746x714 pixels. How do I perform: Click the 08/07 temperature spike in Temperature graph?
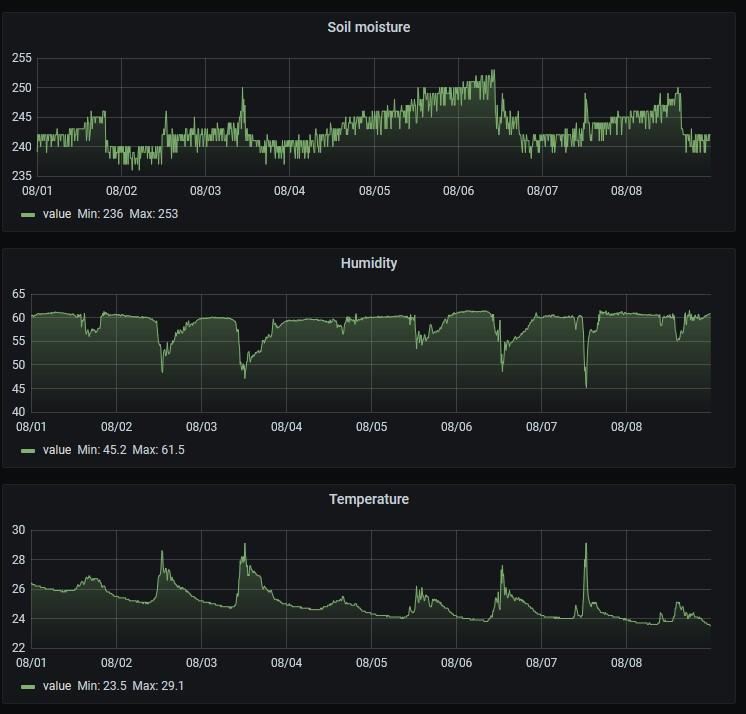coord(586,545)
